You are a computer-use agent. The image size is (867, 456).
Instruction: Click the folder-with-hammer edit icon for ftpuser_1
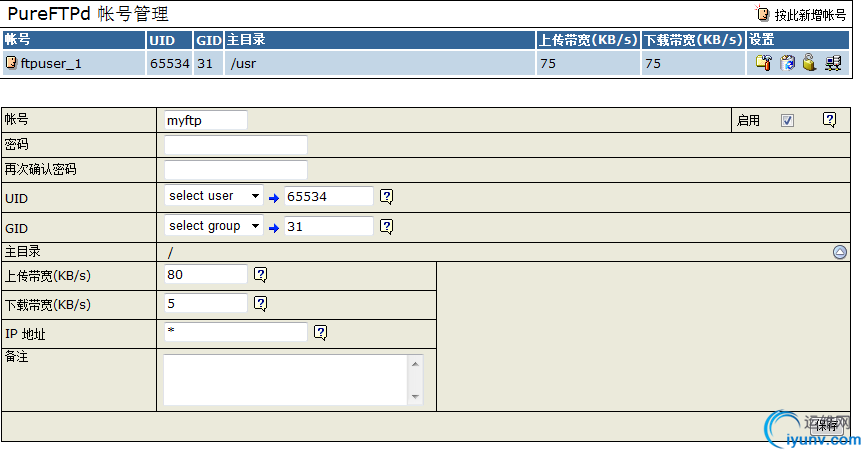pos(763,63)
